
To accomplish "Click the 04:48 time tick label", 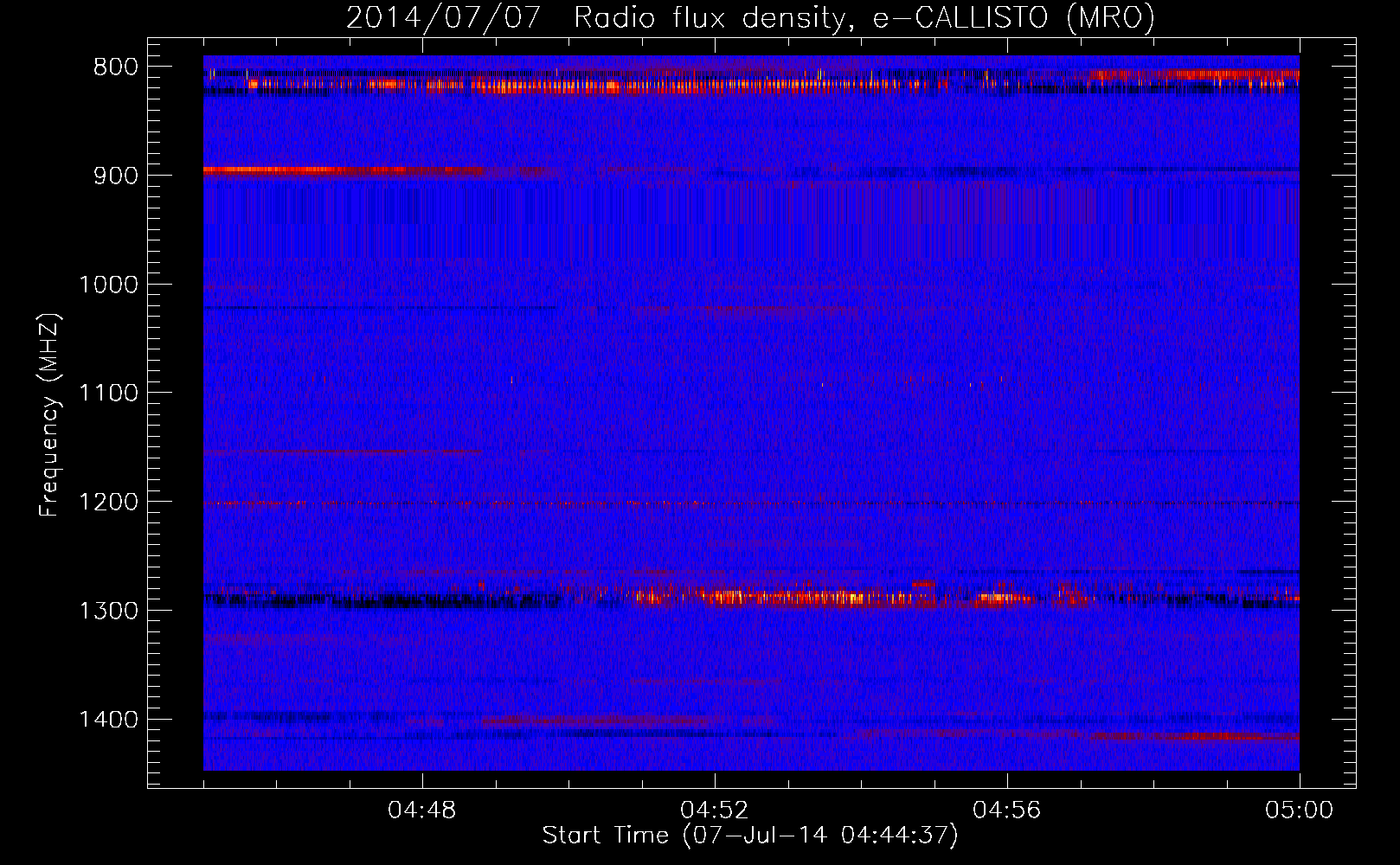I will (422, 811).
